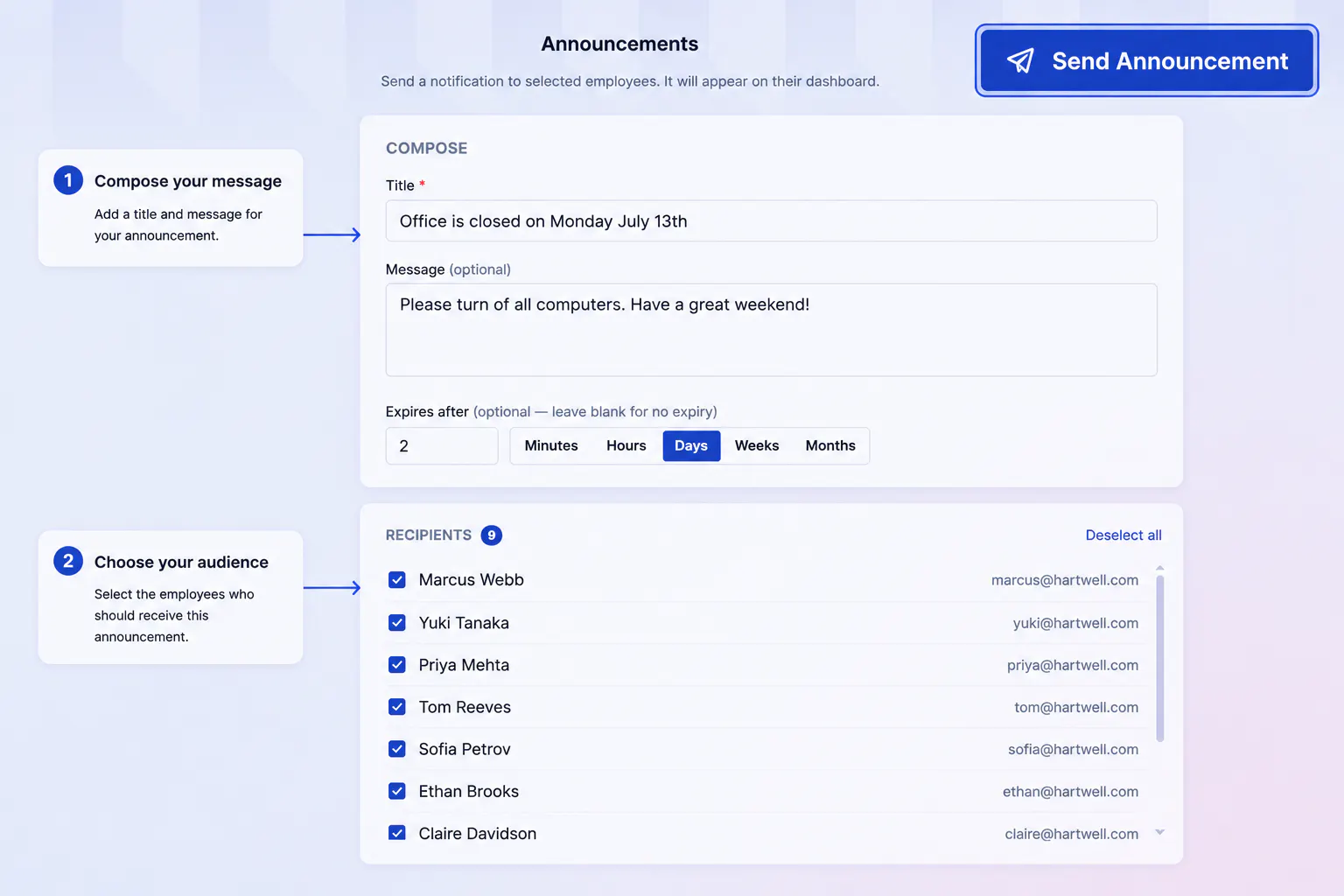Click the name Priya Mehta
This screenshot has height=896, width=1344.
coord(464,665)
